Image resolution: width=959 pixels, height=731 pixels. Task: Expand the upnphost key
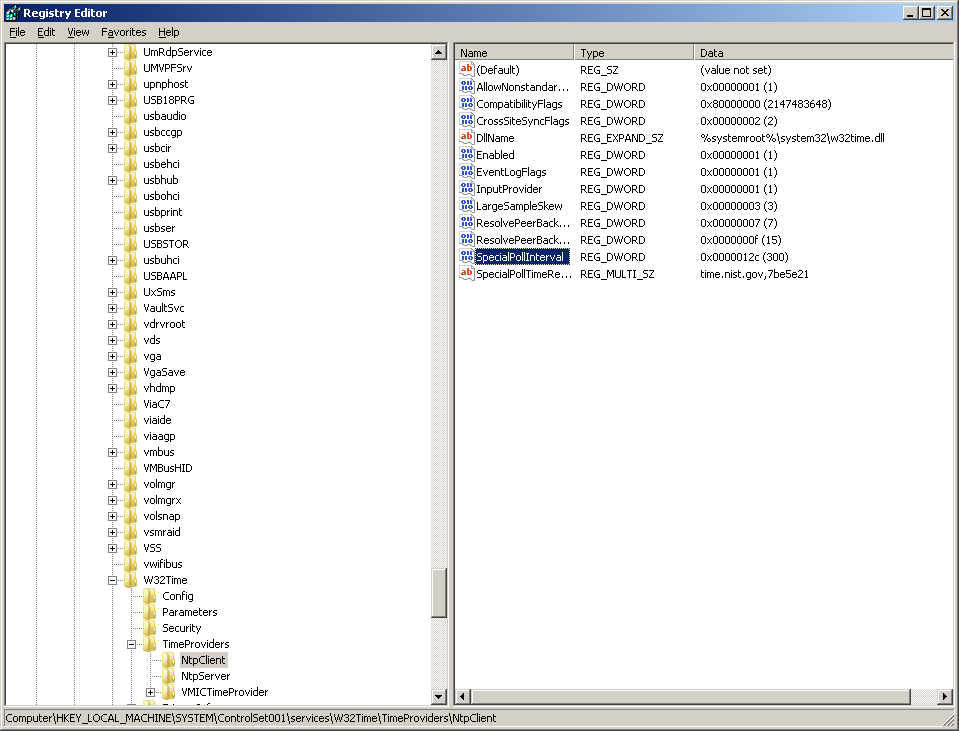tap(113, 84)
